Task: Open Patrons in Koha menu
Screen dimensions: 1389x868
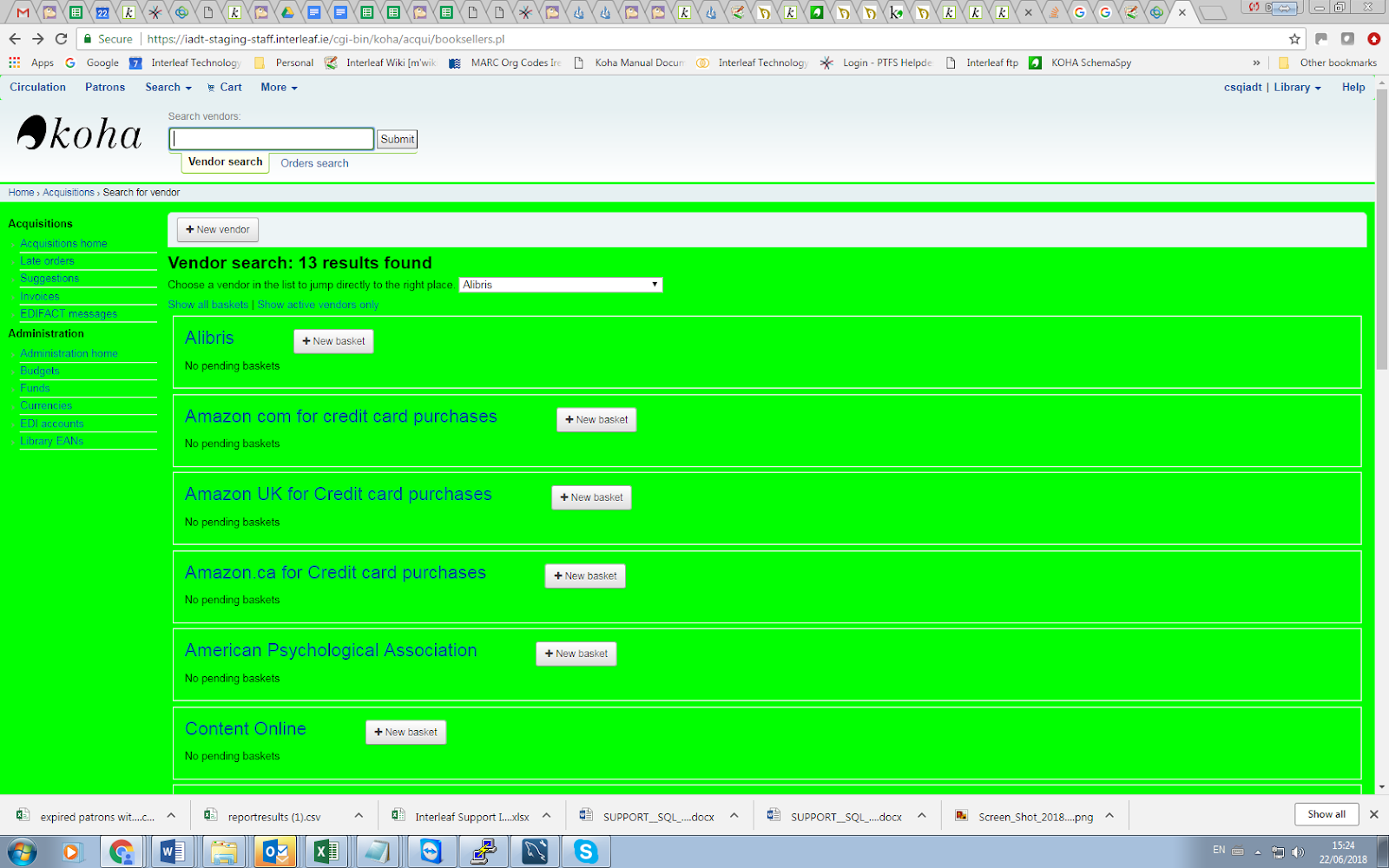Action: [x=105, y=87]
